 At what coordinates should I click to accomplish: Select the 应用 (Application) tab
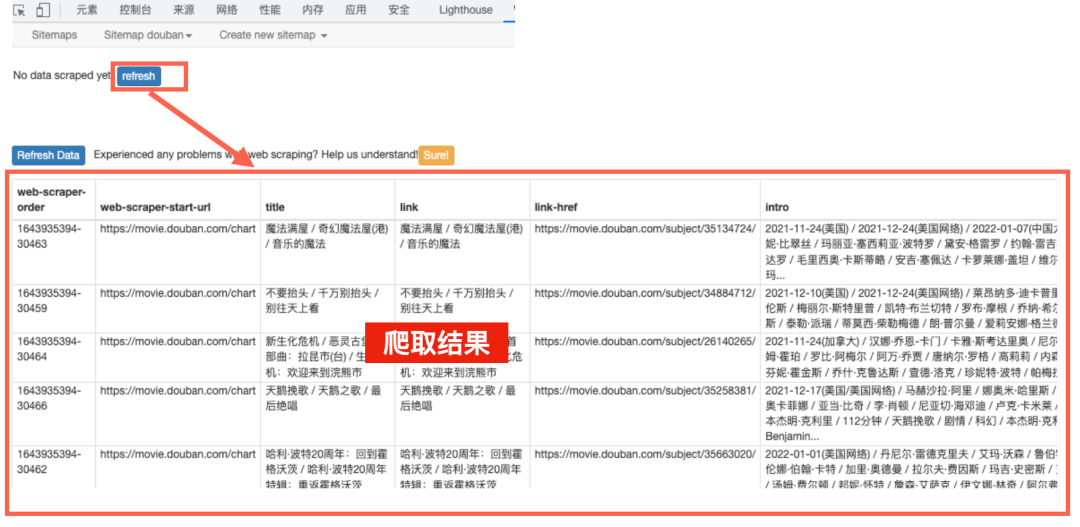(x=355, y=10)
